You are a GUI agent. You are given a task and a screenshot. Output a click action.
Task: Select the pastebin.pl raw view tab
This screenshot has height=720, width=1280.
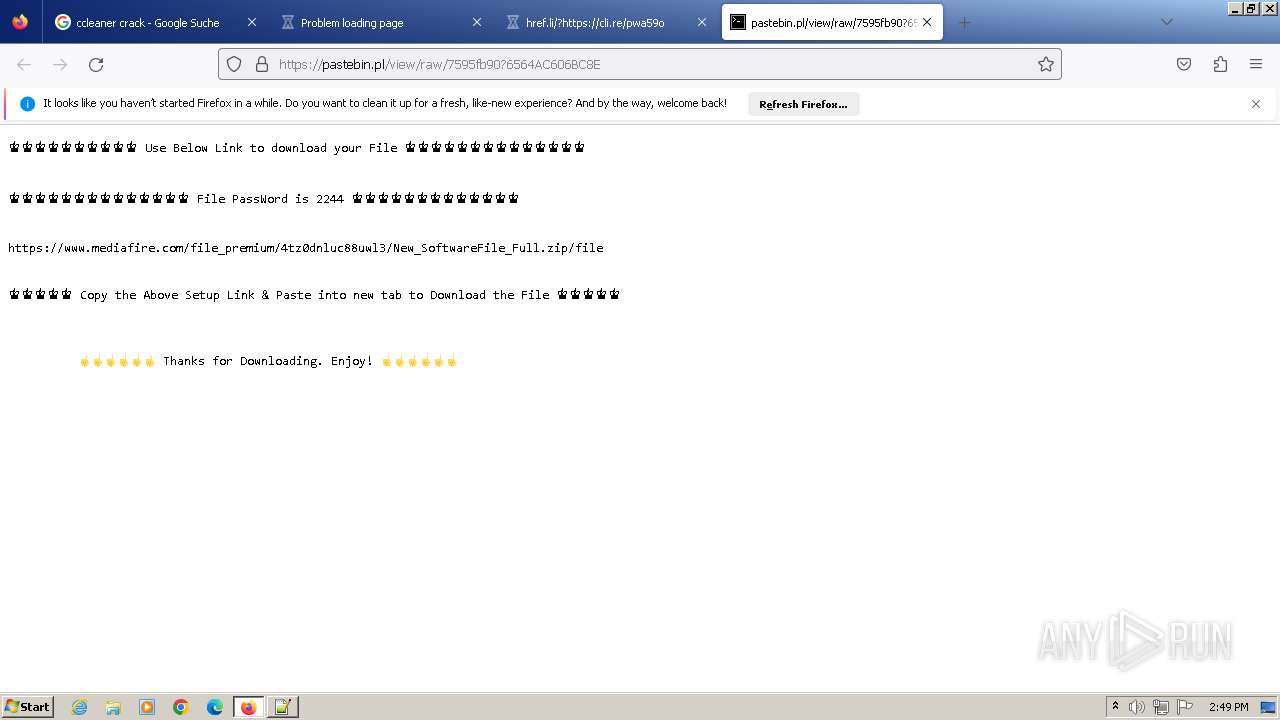(x=832, y=22)
